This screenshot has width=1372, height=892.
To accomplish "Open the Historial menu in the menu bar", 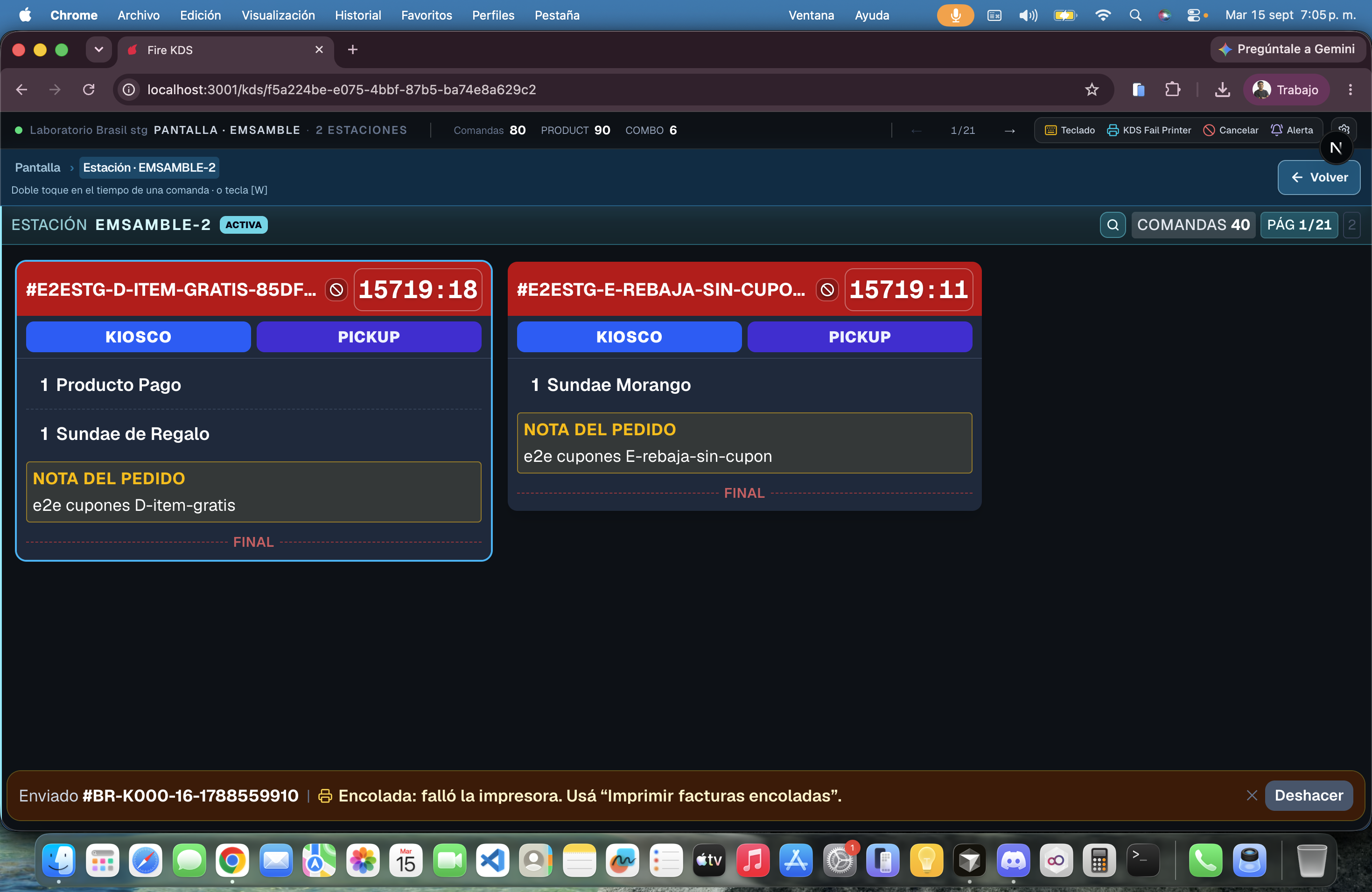I will (358, 15).
